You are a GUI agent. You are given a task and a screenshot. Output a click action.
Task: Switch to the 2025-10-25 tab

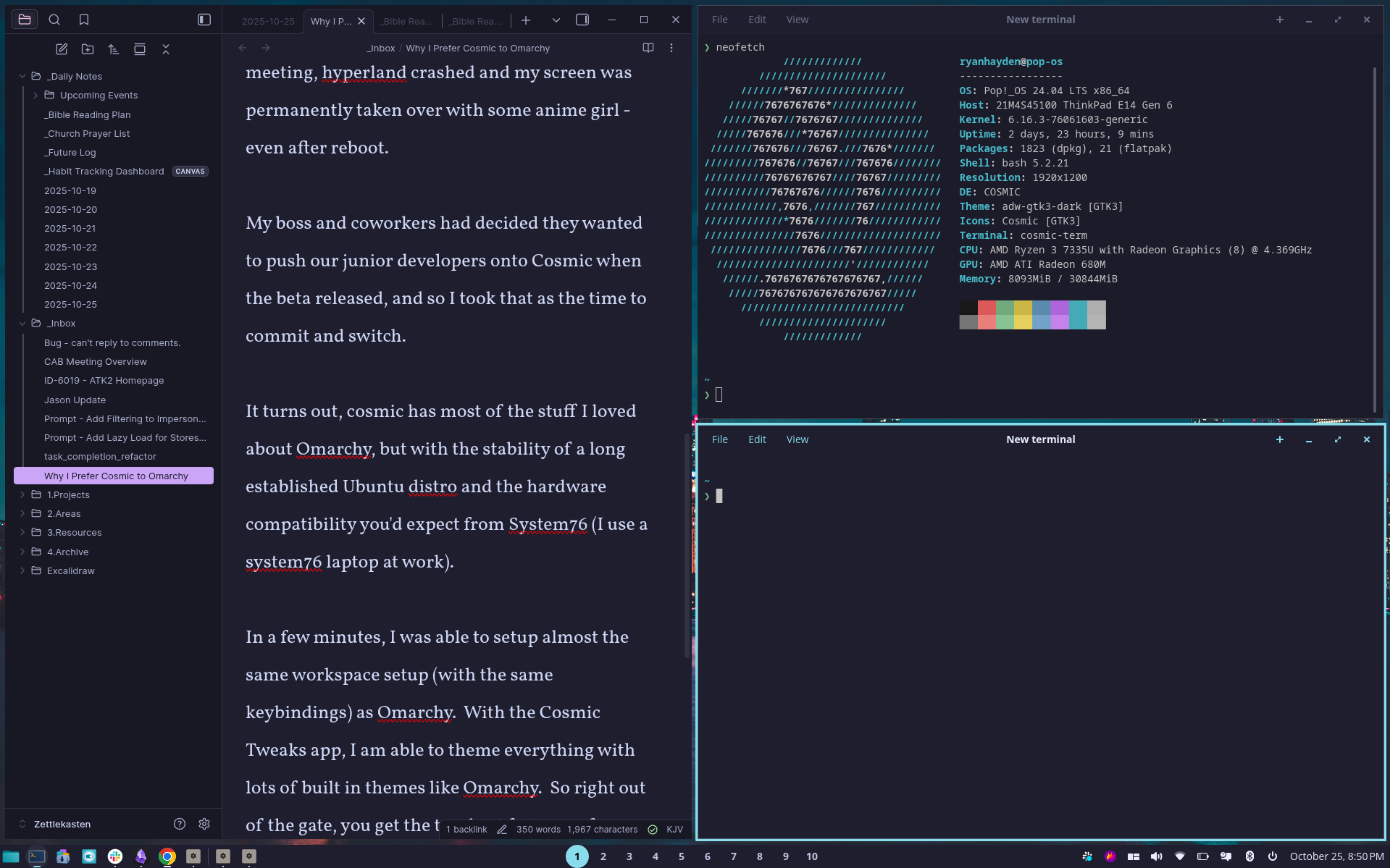(x=268, y=21)
